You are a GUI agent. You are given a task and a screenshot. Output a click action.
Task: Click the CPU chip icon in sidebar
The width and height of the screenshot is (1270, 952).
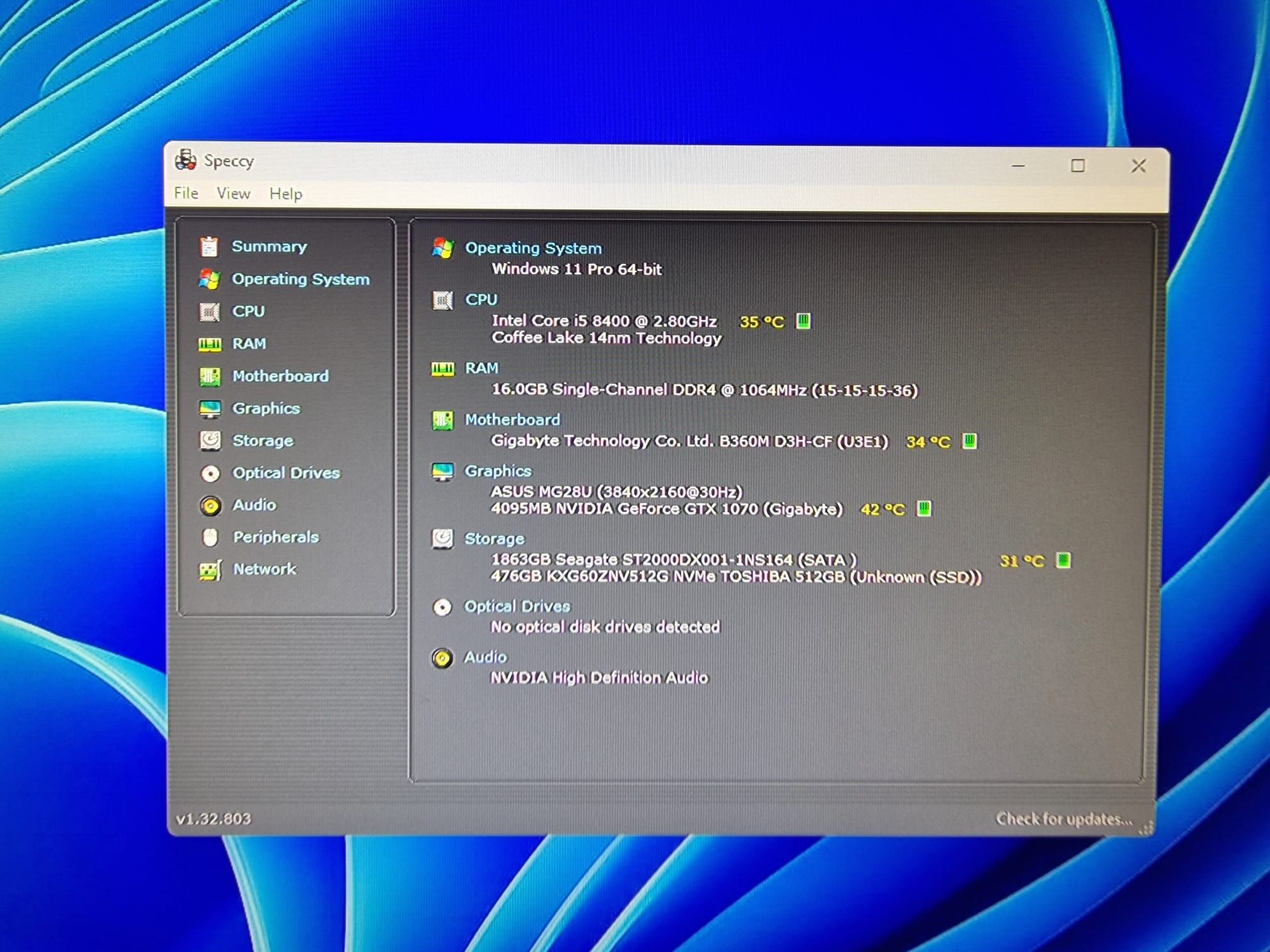pos(210,312)
